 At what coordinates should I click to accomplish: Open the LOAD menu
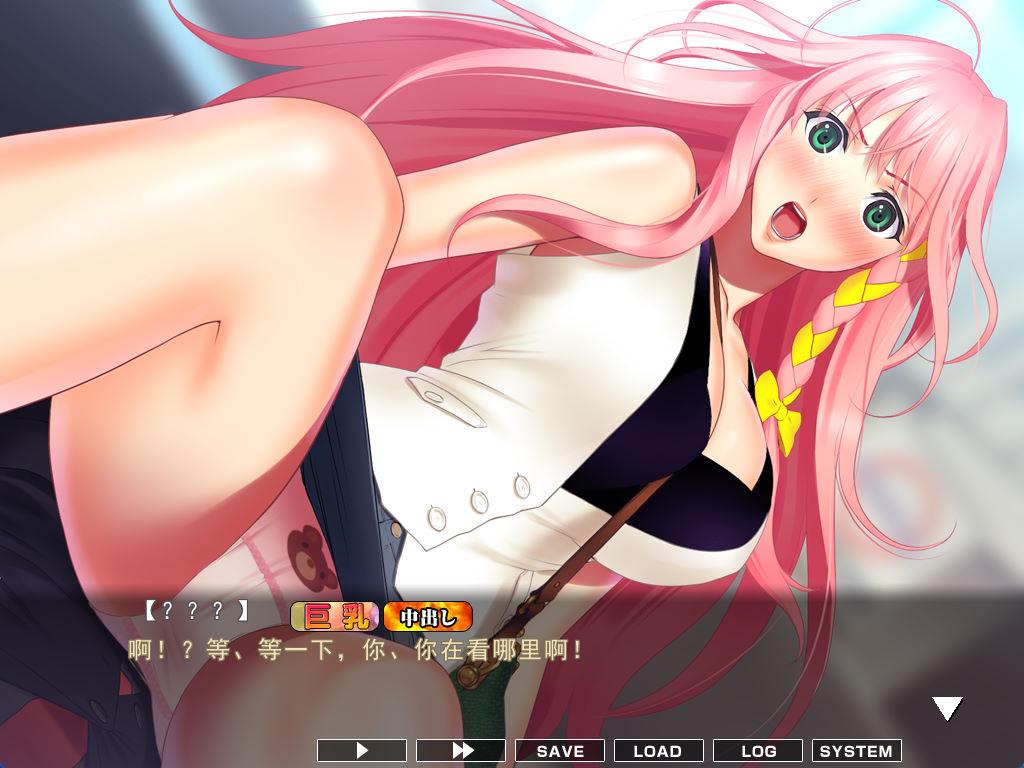pyautogui.click(x=658, y=750)
